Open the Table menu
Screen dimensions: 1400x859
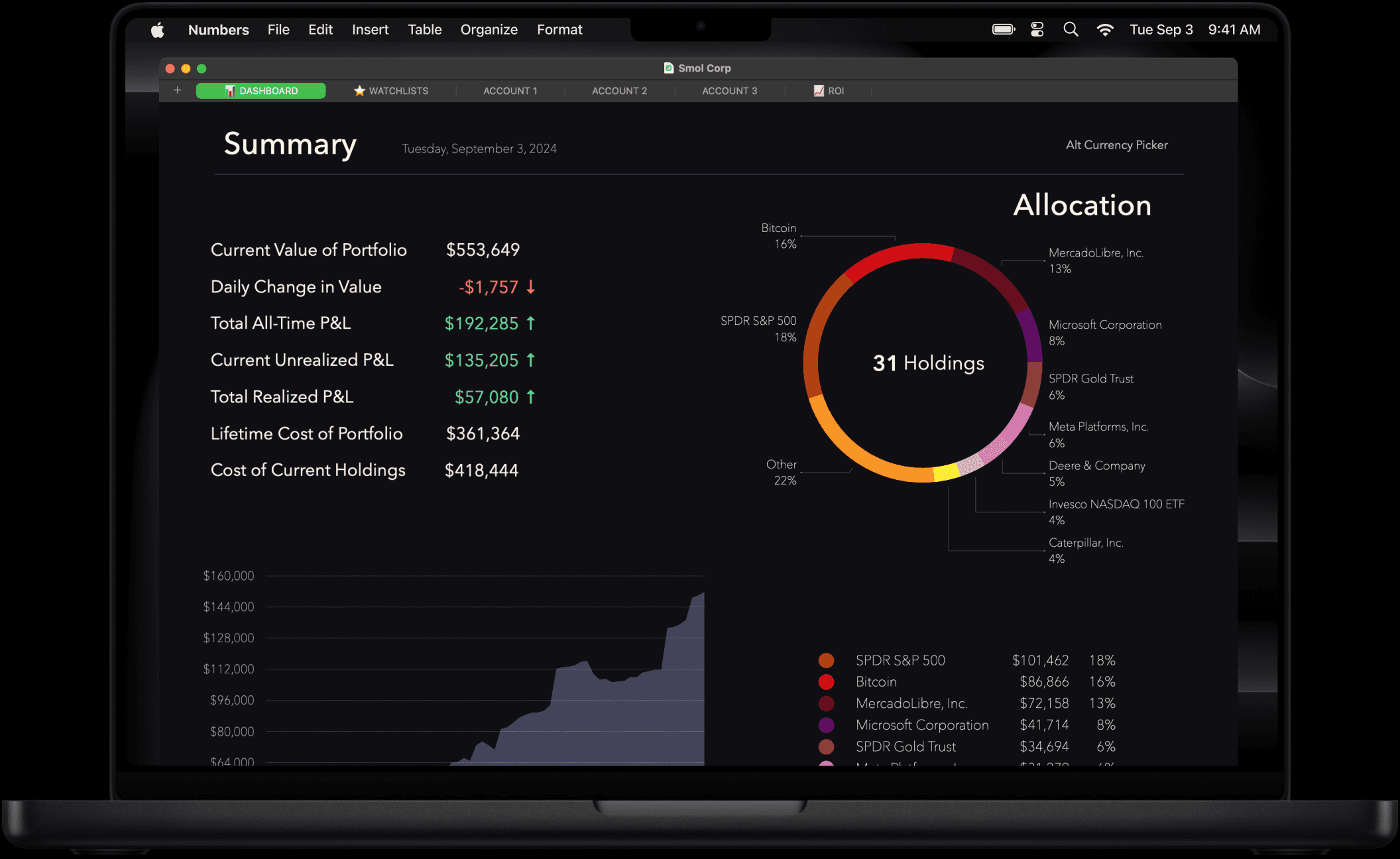pyautogui.click(x=424, y=30)
